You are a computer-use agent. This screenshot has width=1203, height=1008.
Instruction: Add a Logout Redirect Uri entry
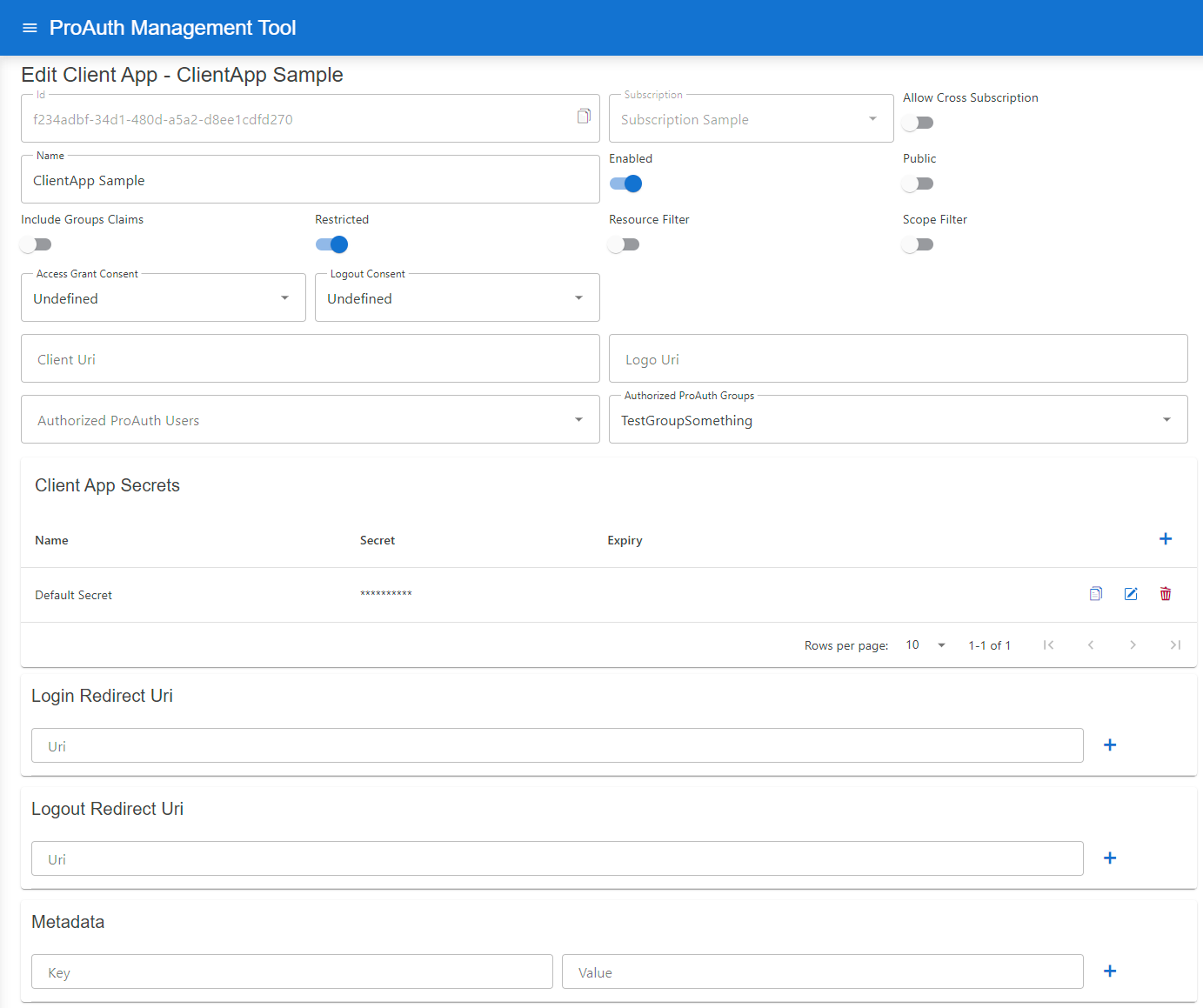[1110, 858]
